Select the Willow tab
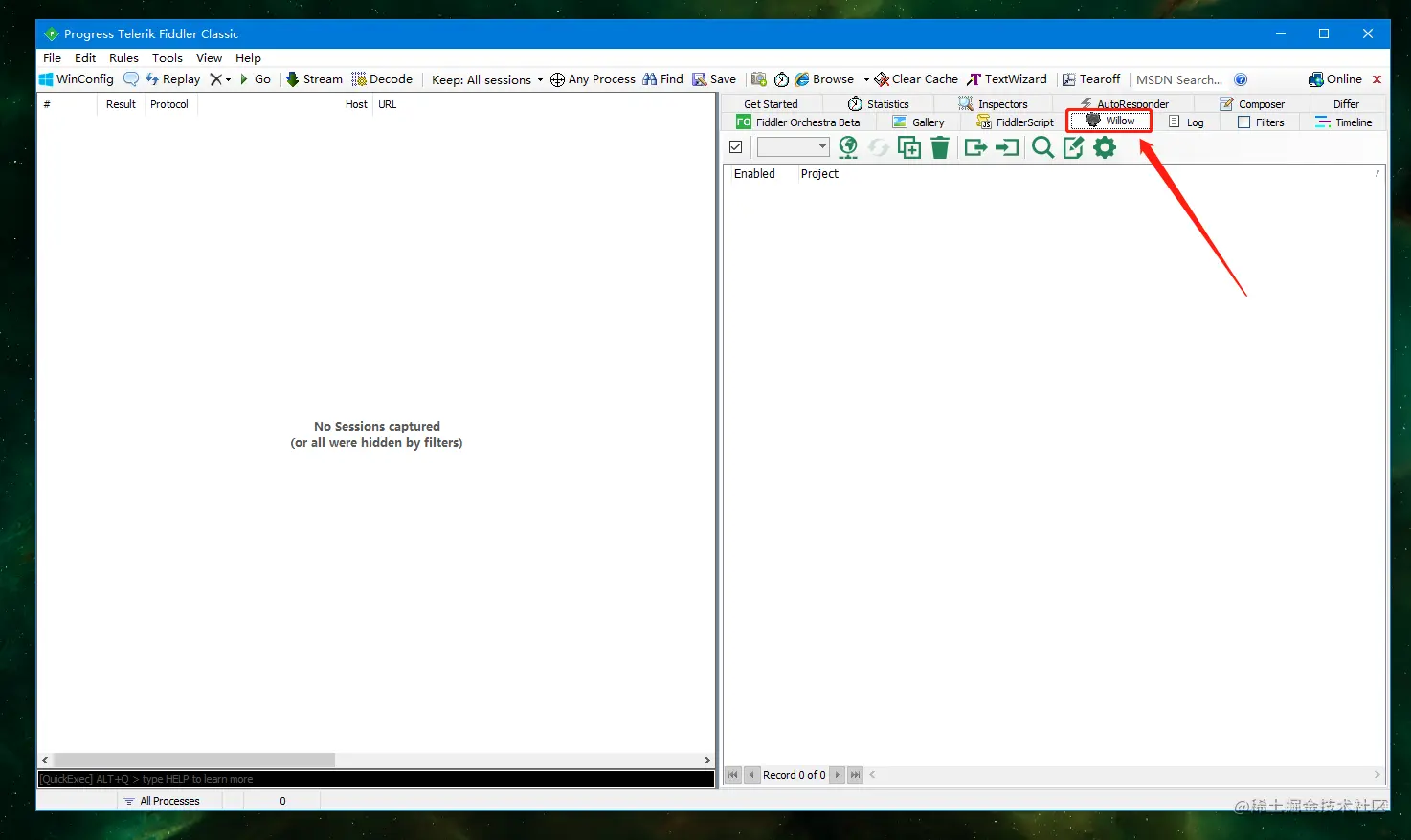The image size is (1411, 840). [1109, 121]
